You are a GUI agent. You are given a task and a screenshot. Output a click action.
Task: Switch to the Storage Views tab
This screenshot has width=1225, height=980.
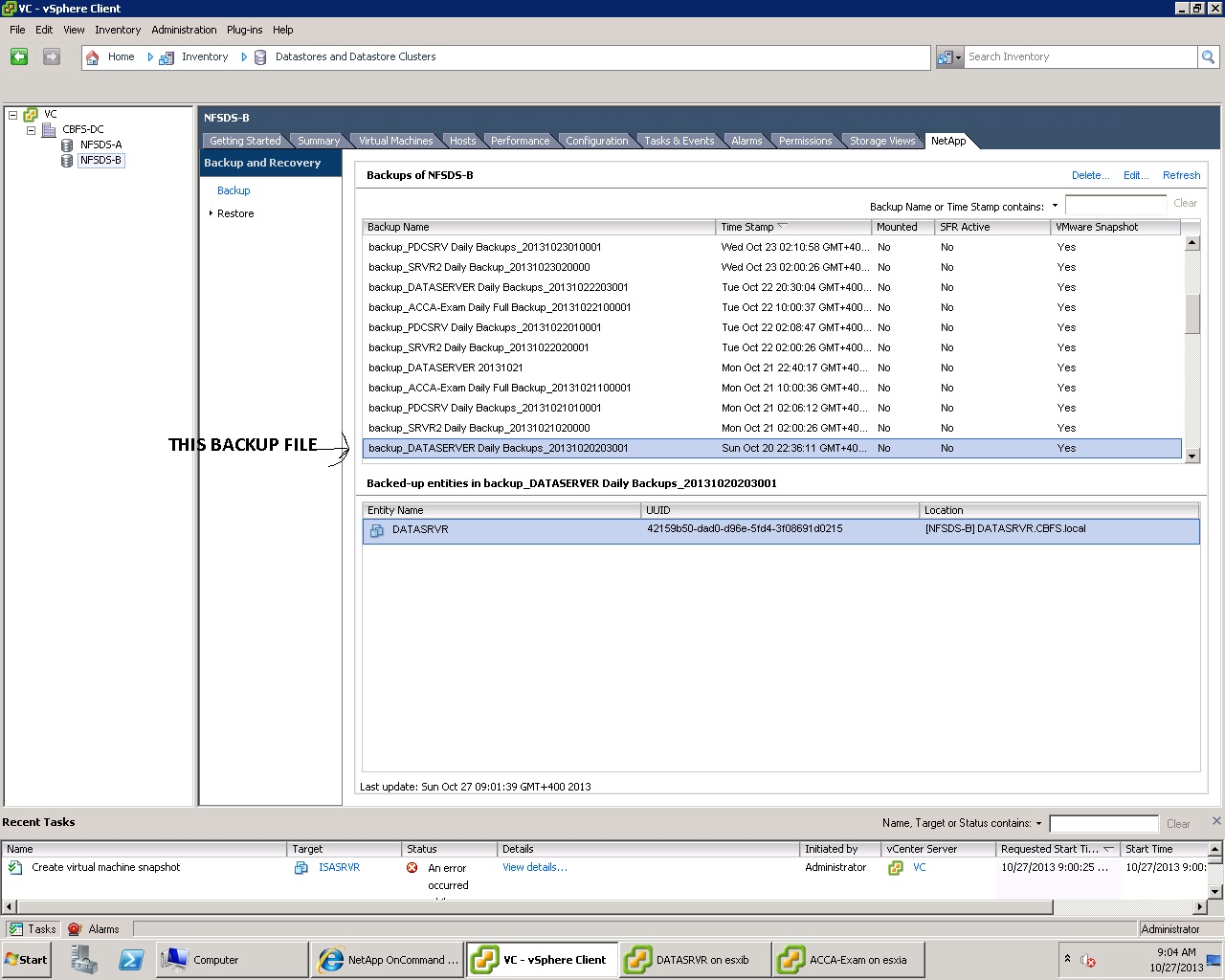[881, 141]
